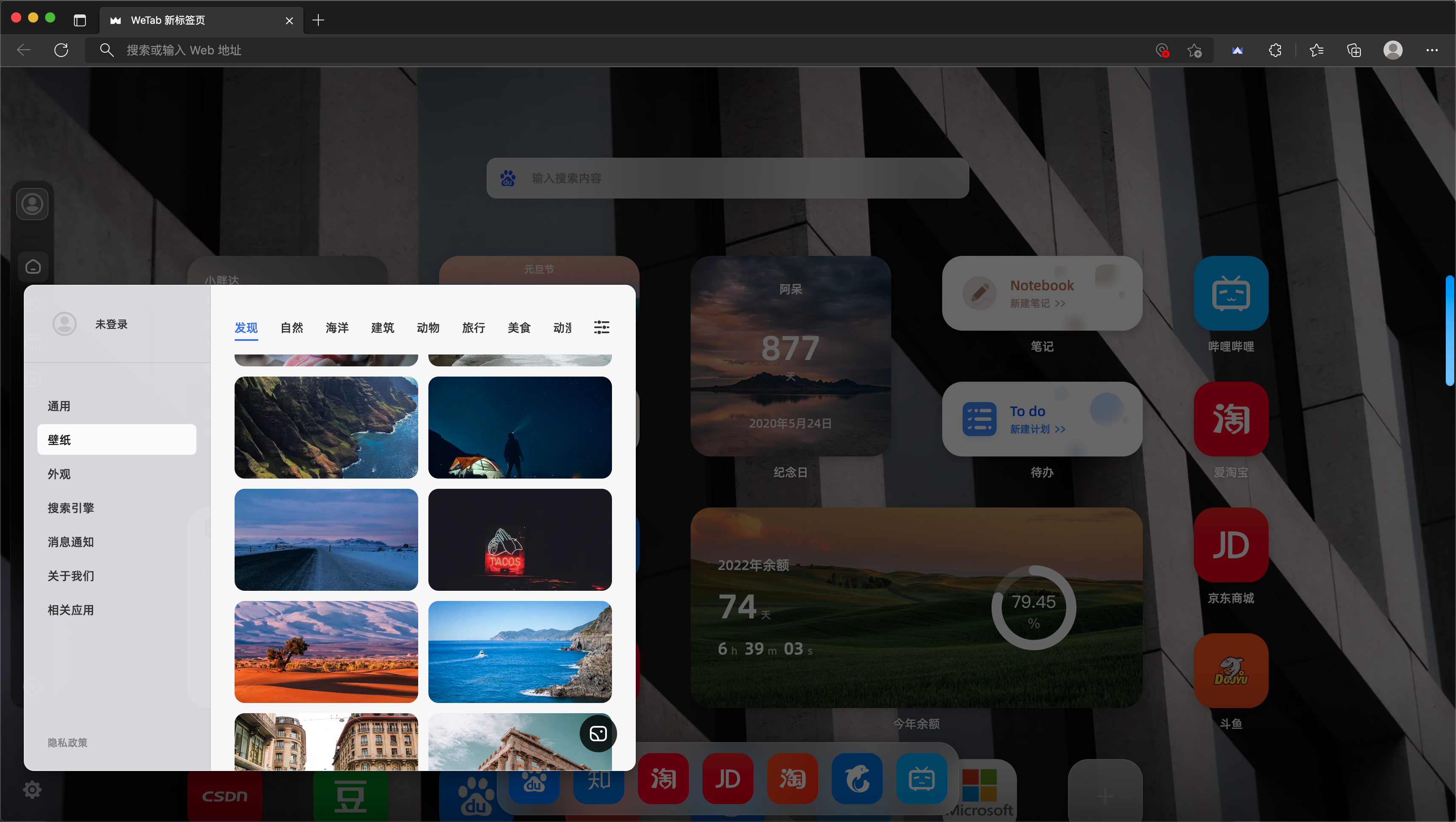Screen dimensions: 1456x822
Task: Click the wallpaper filter settings icon
Action: (601, 327)
